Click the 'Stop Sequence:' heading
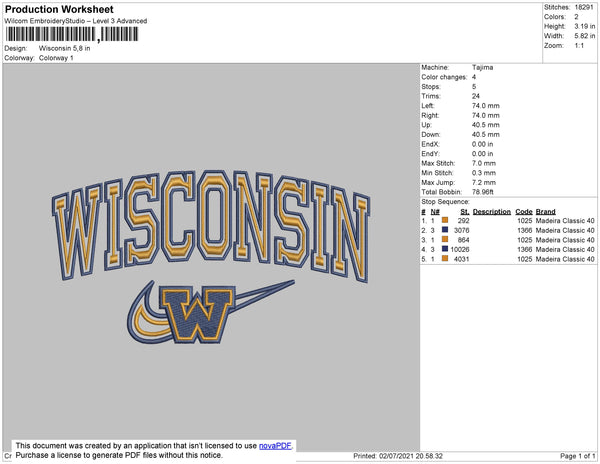 click(445, 202)
